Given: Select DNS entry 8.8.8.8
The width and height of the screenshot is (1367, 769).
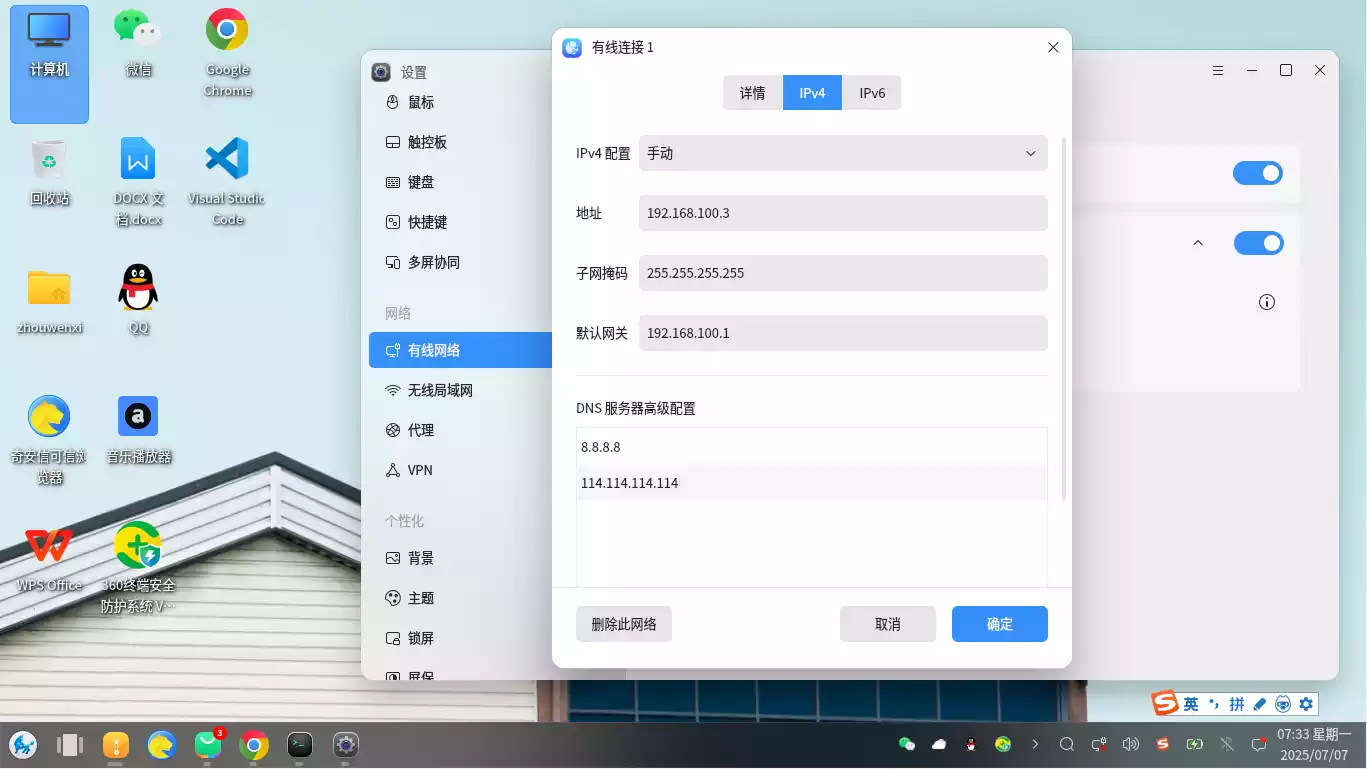Looking at the screenshot, I should click(x=812, y=447).
